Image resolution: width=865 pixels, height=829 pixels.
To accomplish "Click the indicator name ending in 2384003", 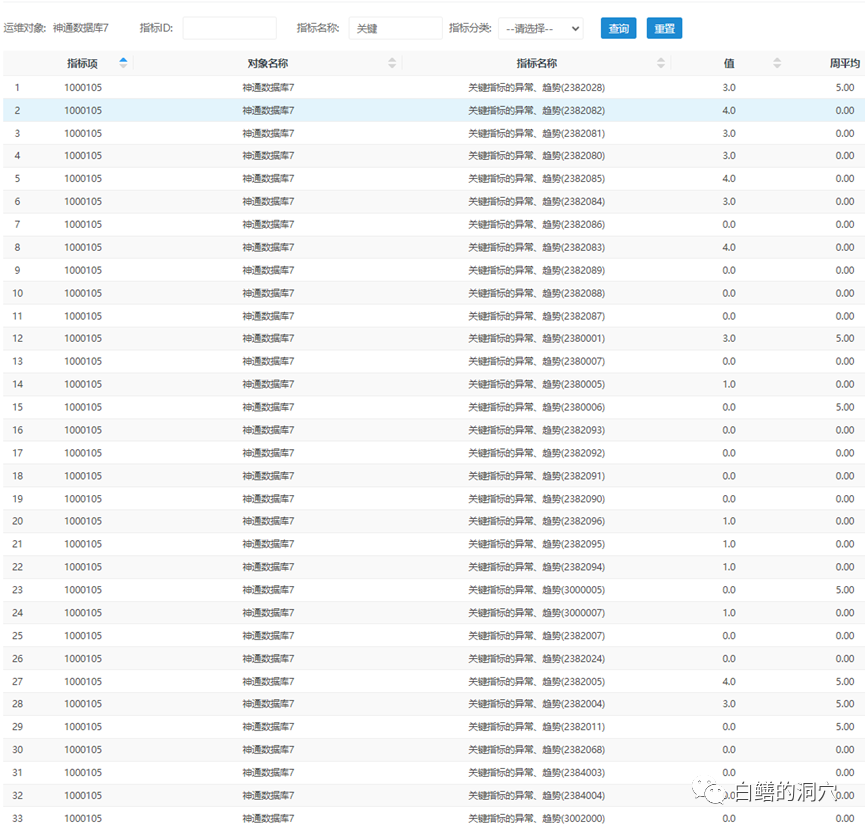I will click(x=536, y=773).
